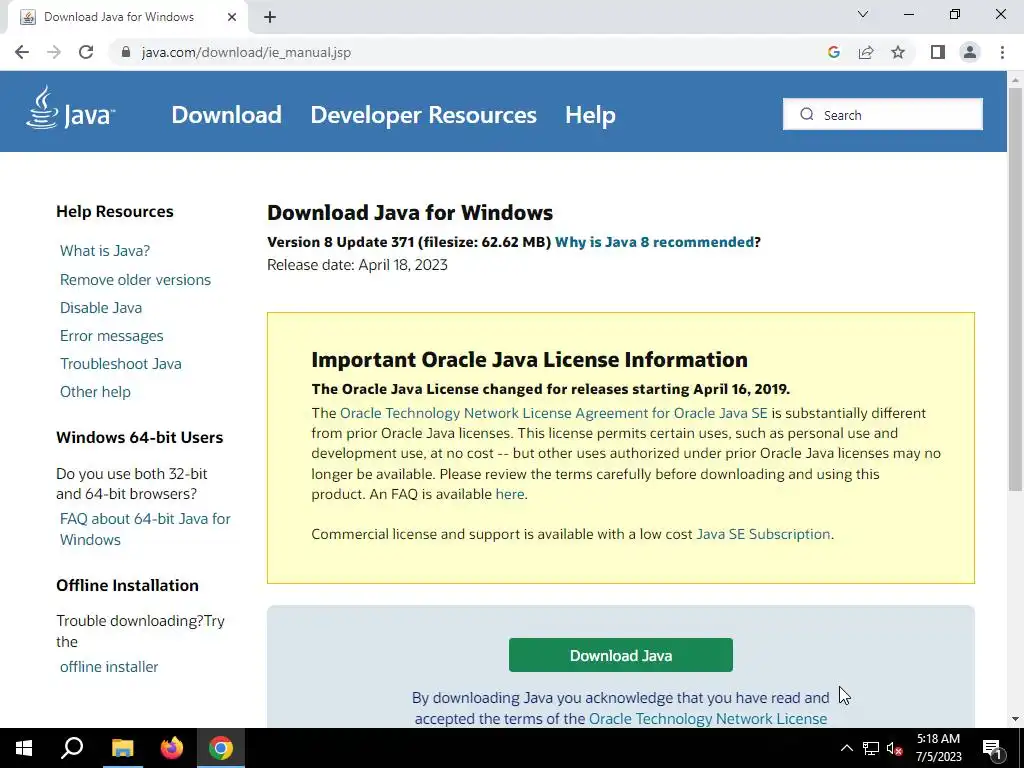Click the network tray icon

click(x=871, y=748)
